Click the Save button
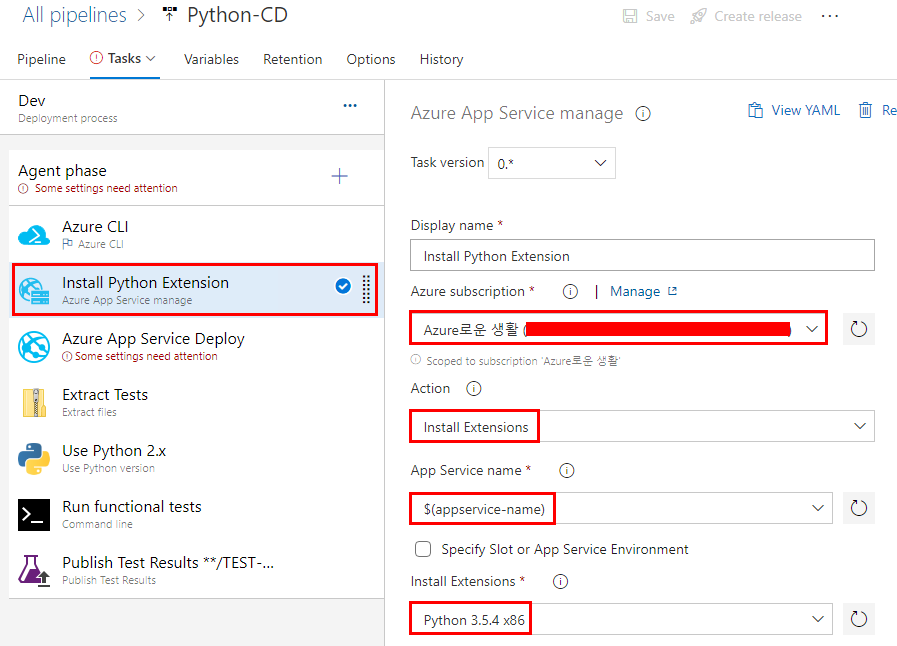This screenshot has width=897, height=646. (649, 16)
